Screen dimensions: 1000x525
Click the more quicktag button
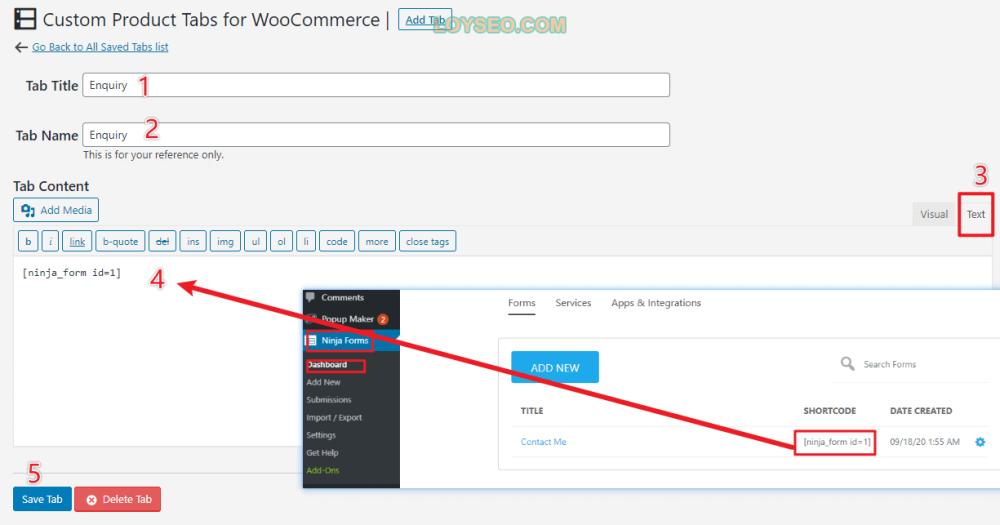click(377, 241)
